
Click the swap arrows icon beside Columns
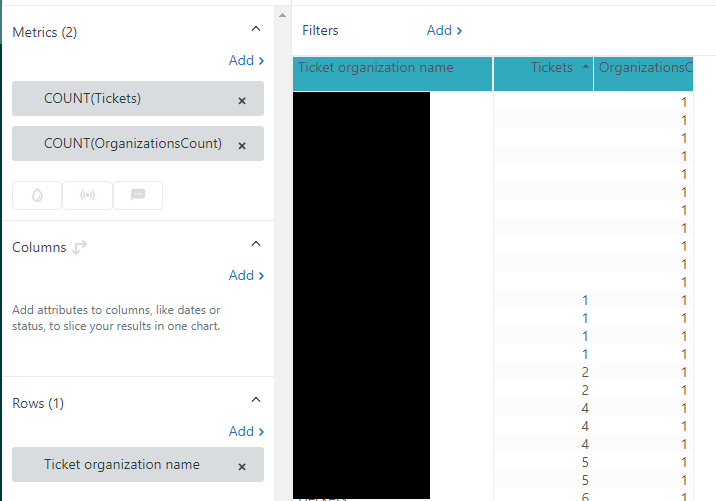(x=80, y=246)
